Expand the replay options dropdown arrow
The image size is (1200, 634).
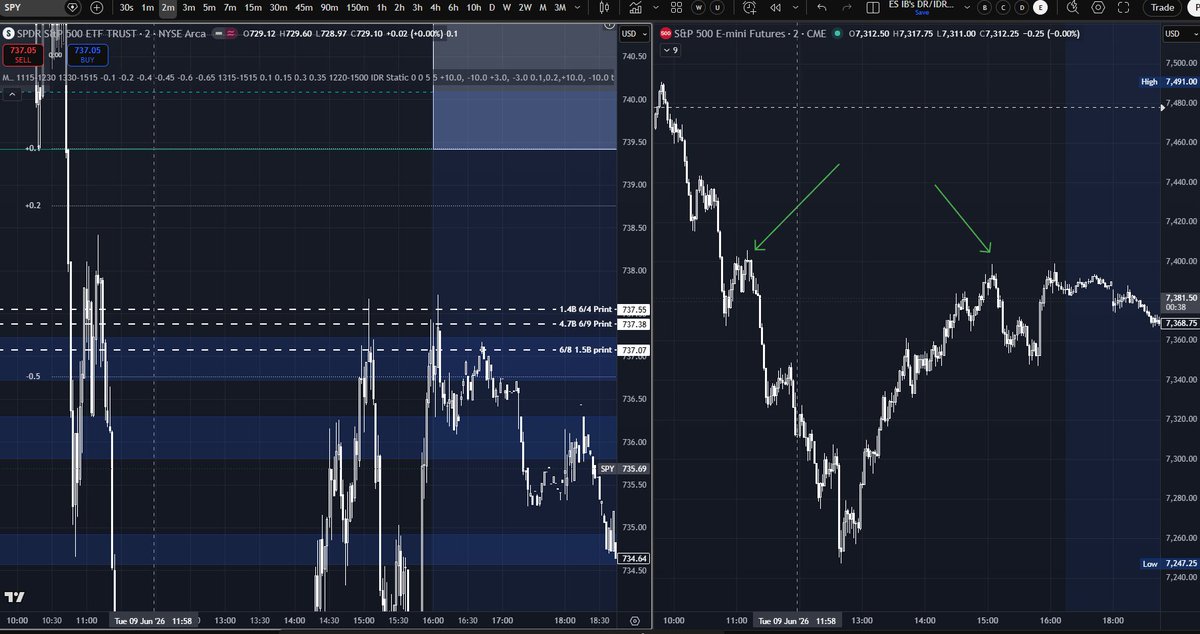pyautogui.click(x=796, y=7)
